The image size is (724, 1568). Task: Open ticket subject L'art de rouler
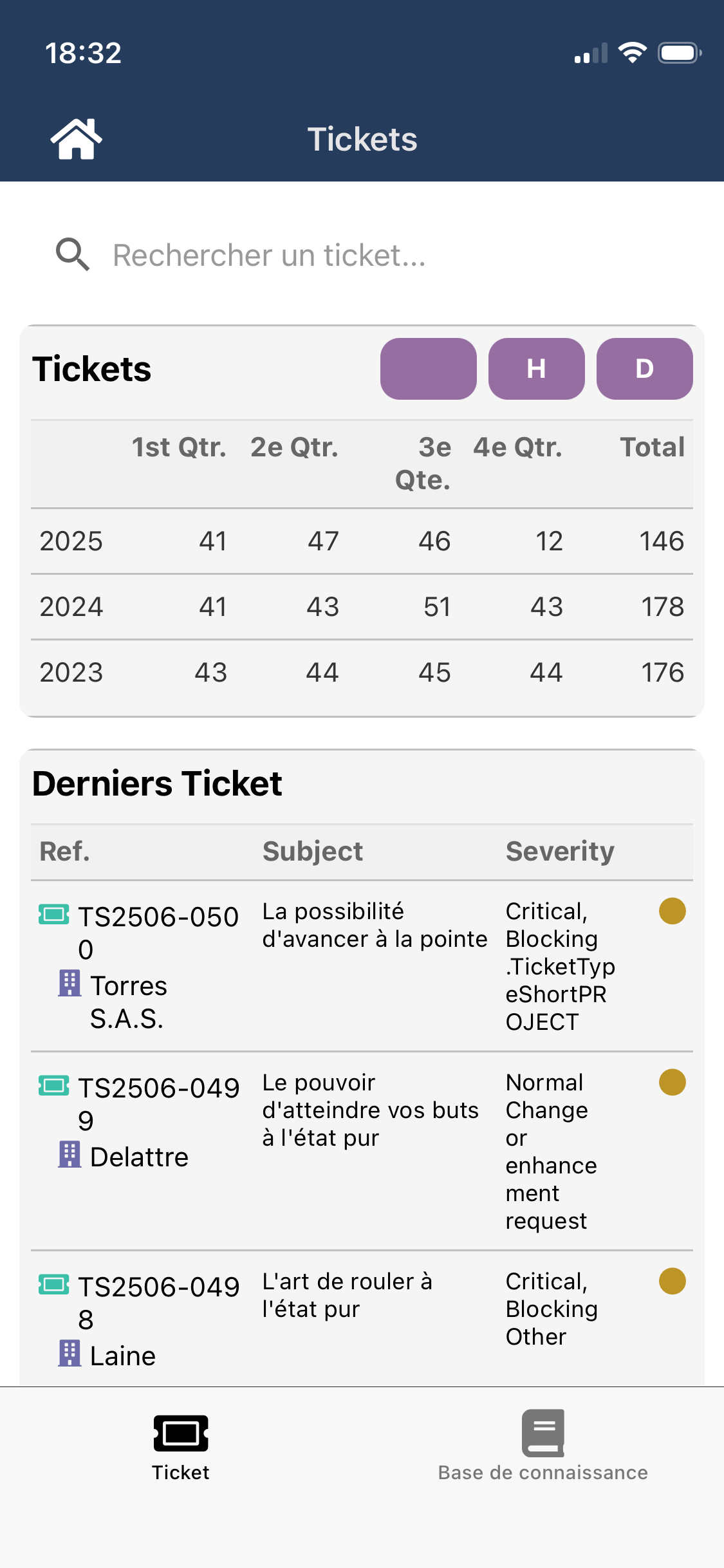(348, 1295)
